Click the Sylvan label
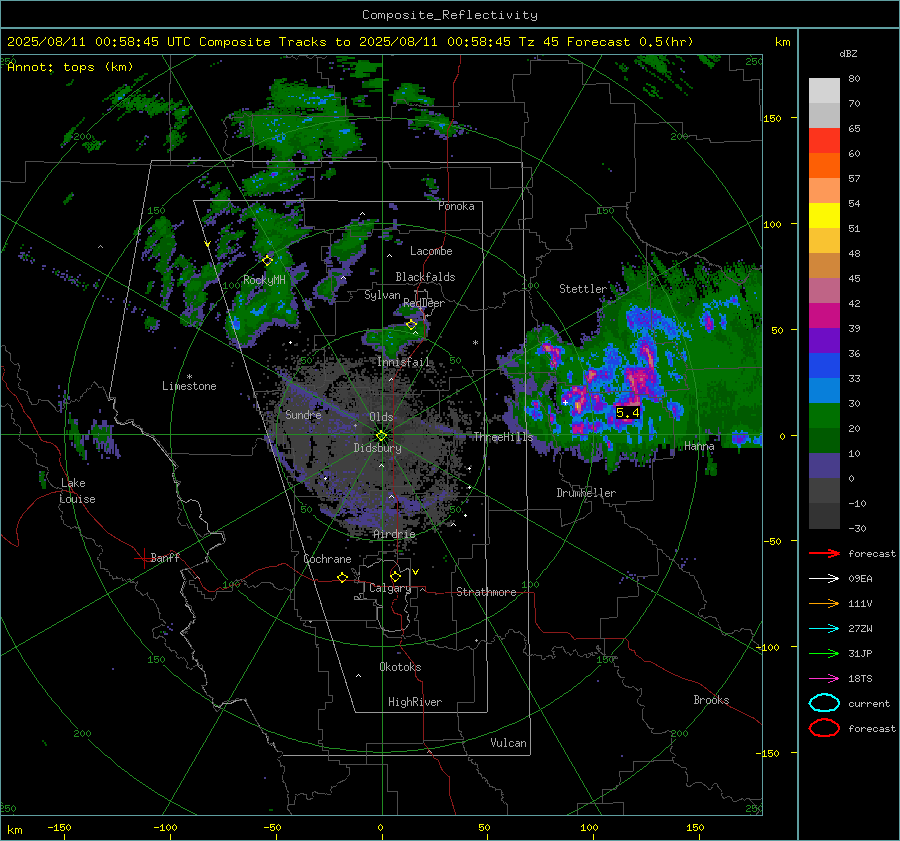 click(382, 295)
